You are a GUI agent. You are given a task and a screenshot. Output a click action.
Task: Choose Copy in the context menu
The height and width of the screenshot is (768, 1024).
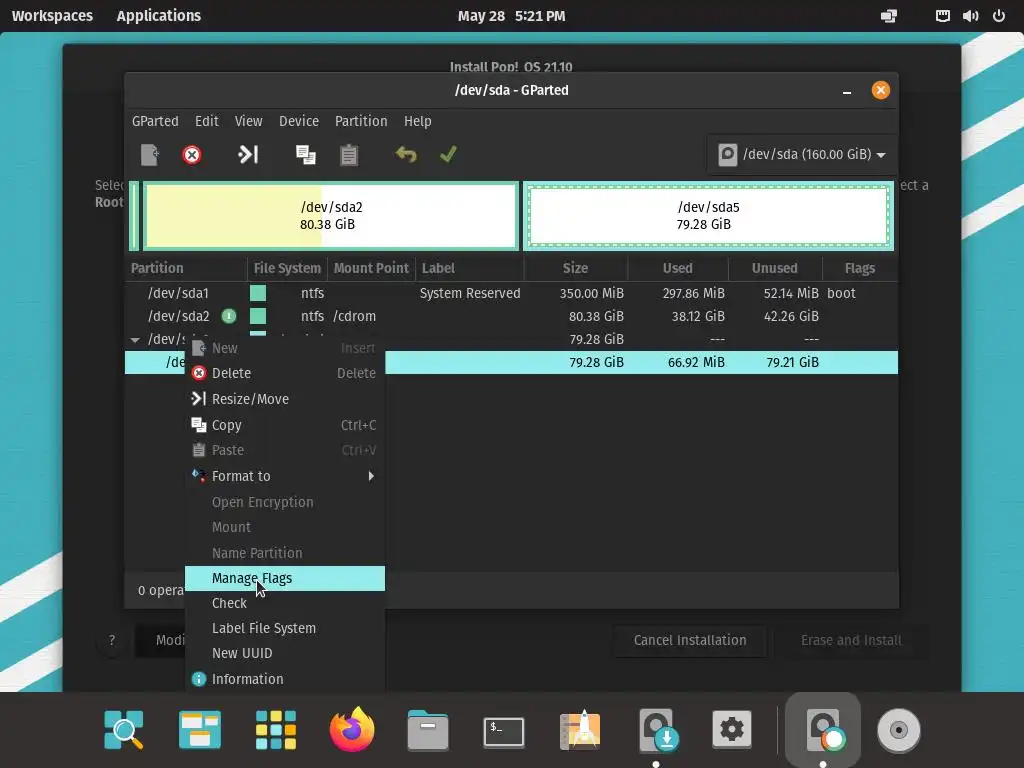coord(285,425)
